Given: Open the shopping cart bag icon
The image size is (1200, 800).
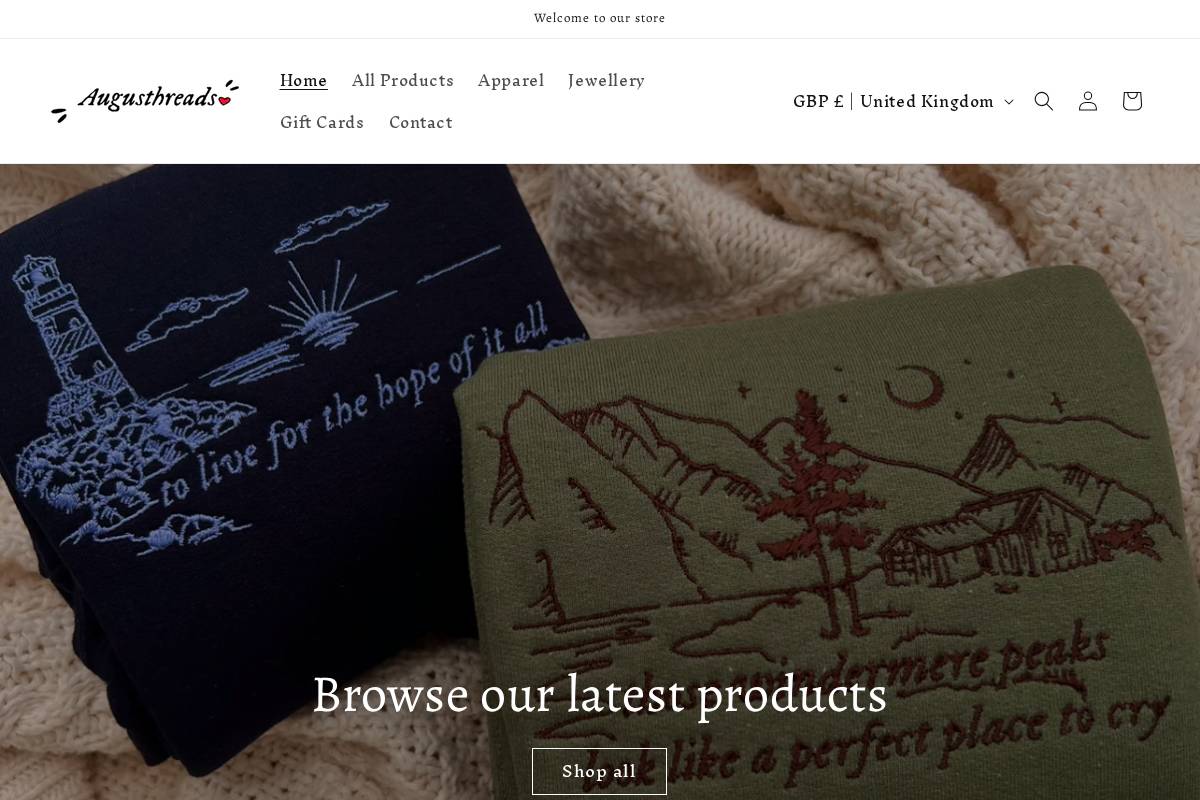Looking at the screenshot, I should 1132,101.
